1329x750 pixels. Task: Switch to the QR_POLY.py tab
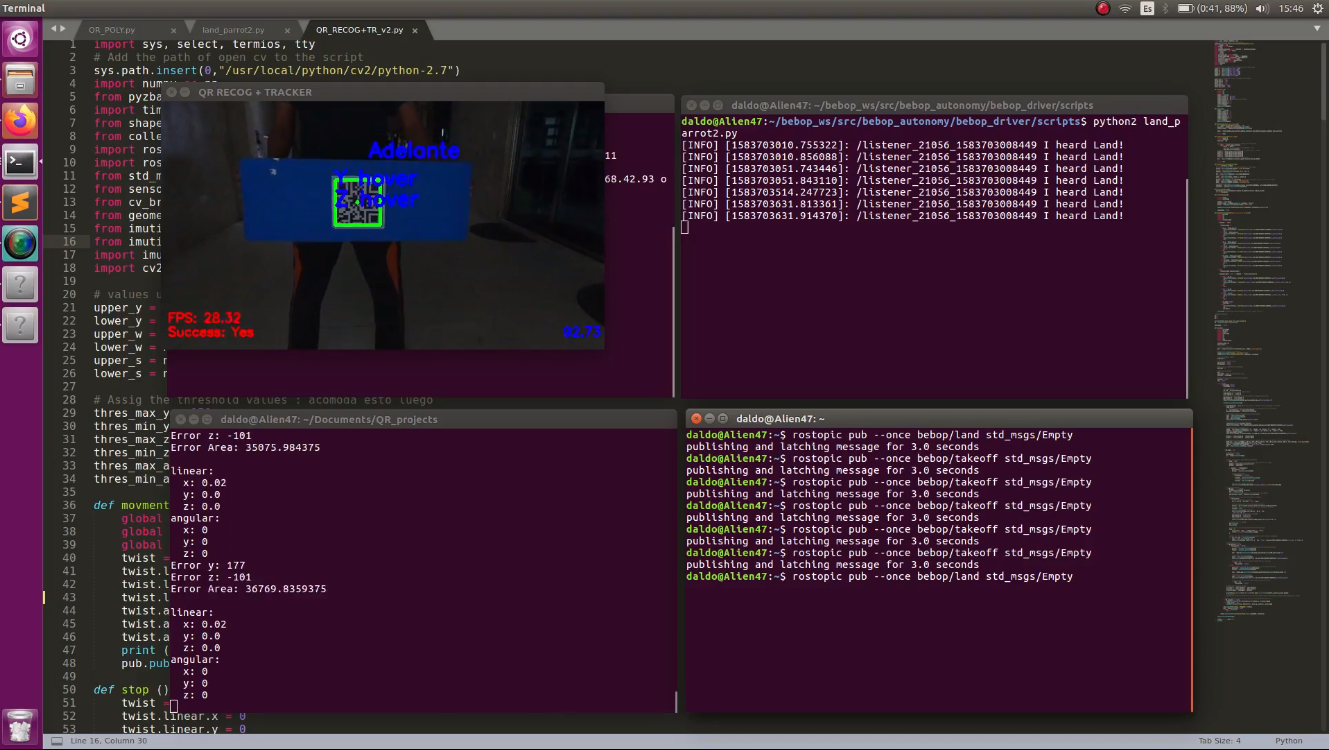coord(111,31)
